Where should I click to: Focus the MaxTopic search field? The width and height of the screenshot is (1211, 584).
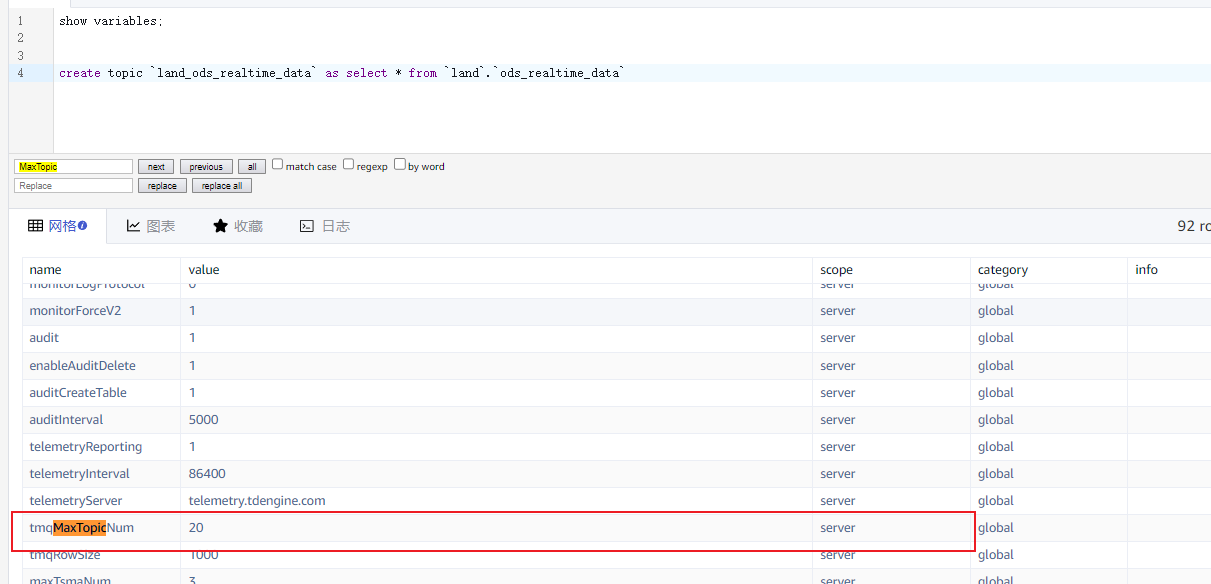tap(74, 167)
